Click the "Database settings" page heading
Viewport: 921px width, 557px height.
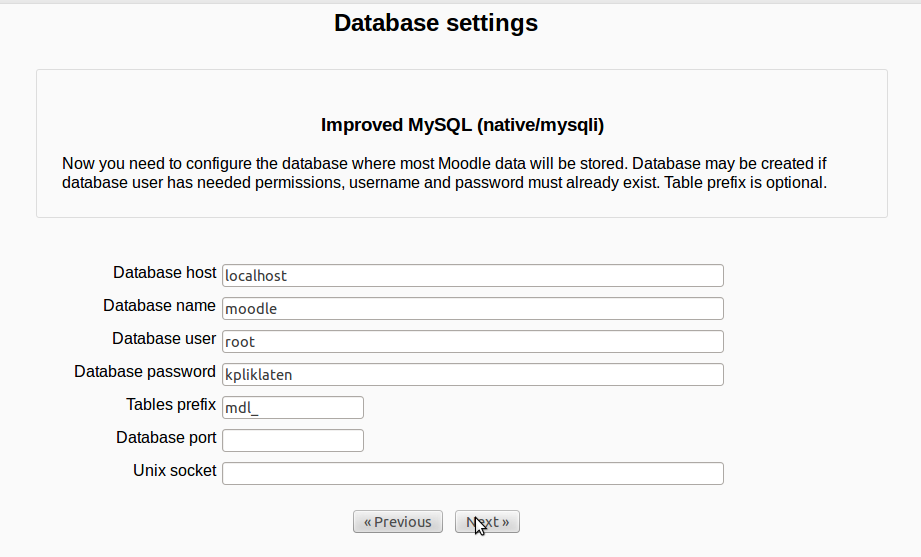[436, 23]
